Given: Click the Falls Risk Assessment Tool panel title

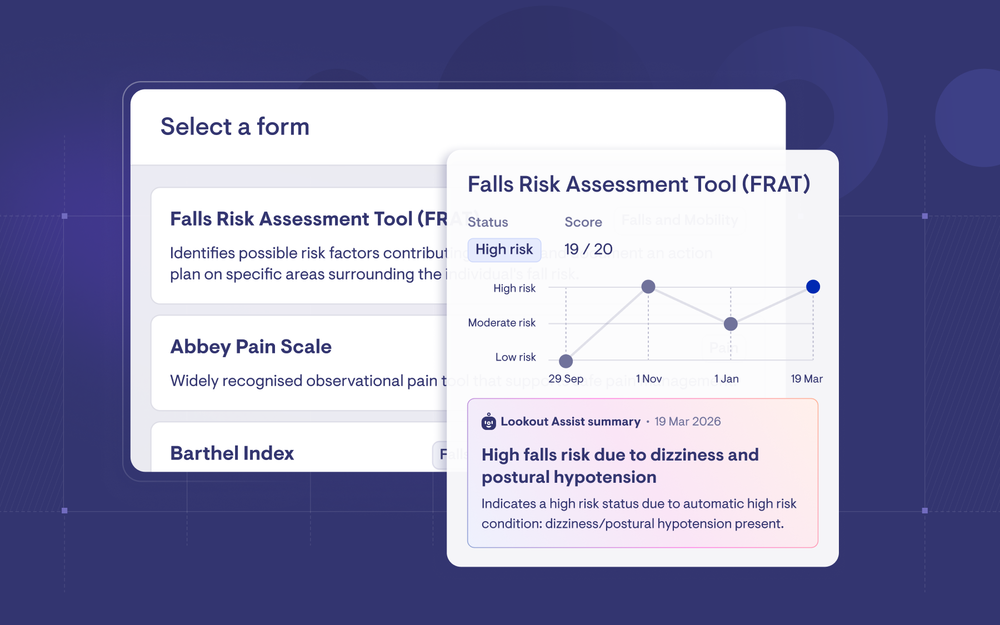Looking at the screenshot, I should pos(639,184).
